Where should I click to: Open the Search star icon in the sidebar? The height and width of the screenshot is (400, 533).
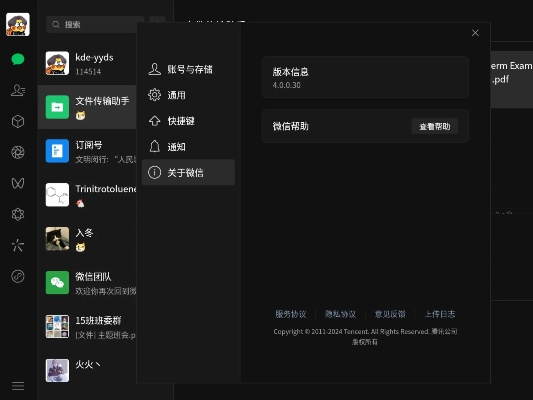pyautogui.click(x=18, y=245)
